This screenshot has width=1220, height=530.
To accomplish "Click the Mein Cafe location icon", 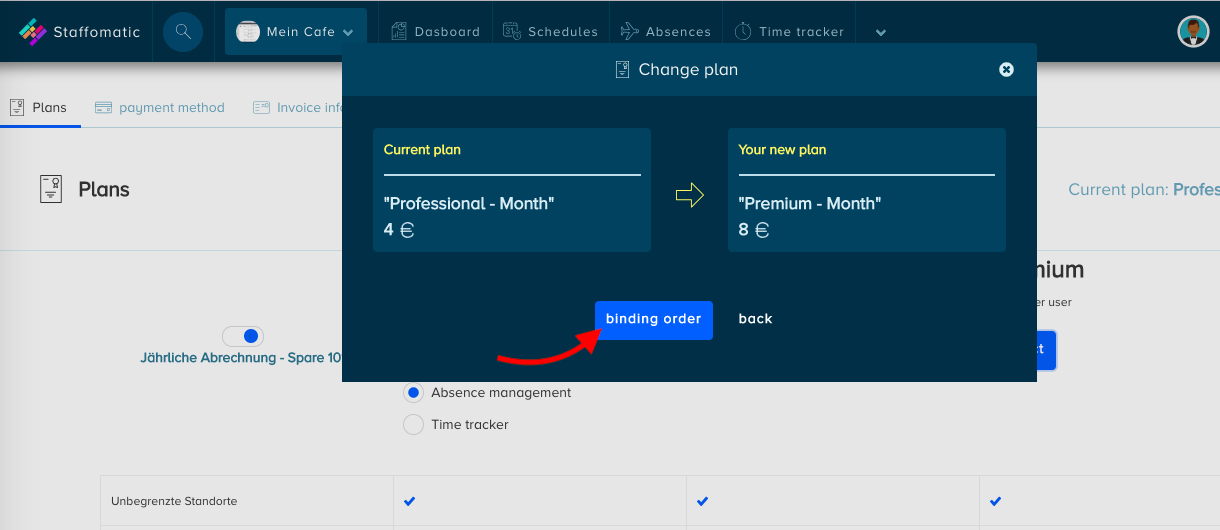I will [x=248, y=32].
